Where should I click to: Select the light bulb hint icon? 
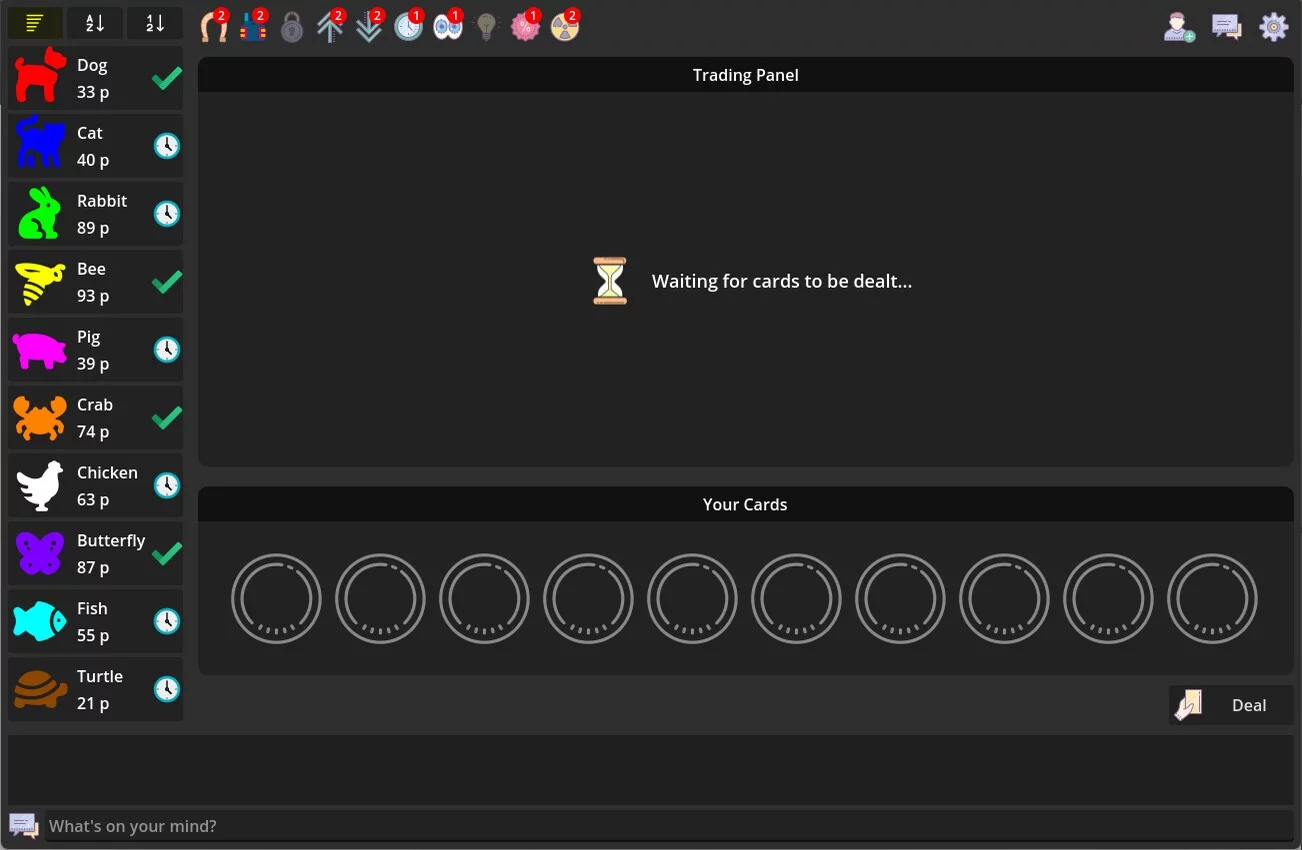click(x=486, y=27)
